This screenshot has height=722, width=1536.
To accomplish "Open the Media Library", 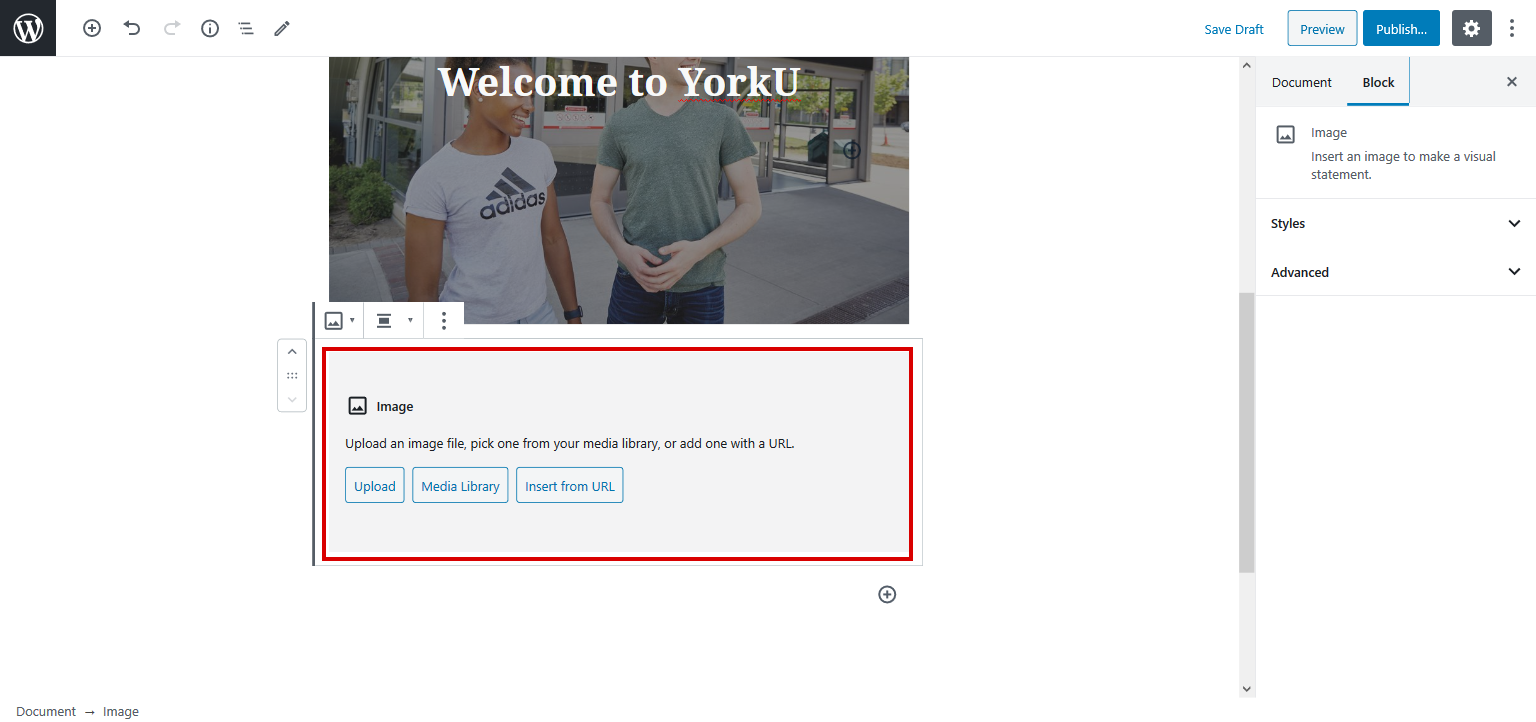I will pos(460,486).
